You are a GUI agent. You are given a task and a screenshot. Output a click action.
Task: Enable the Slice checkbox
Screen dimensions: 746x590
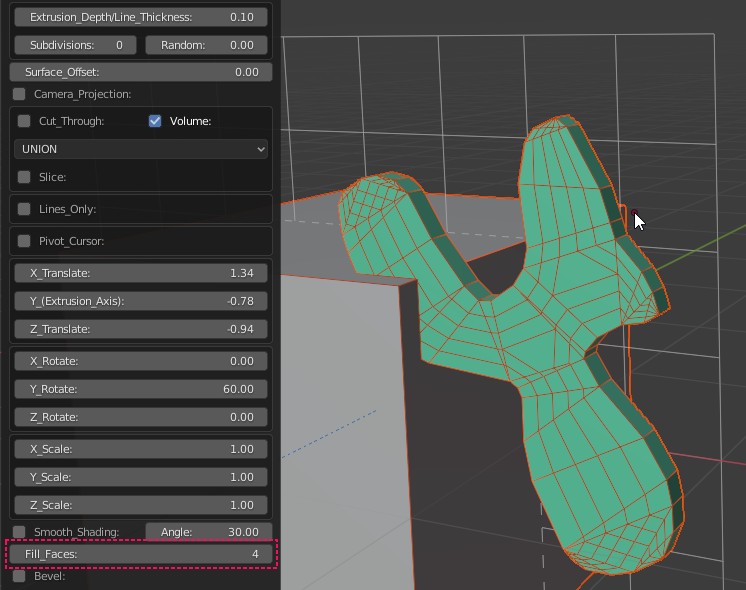point(24,177)
